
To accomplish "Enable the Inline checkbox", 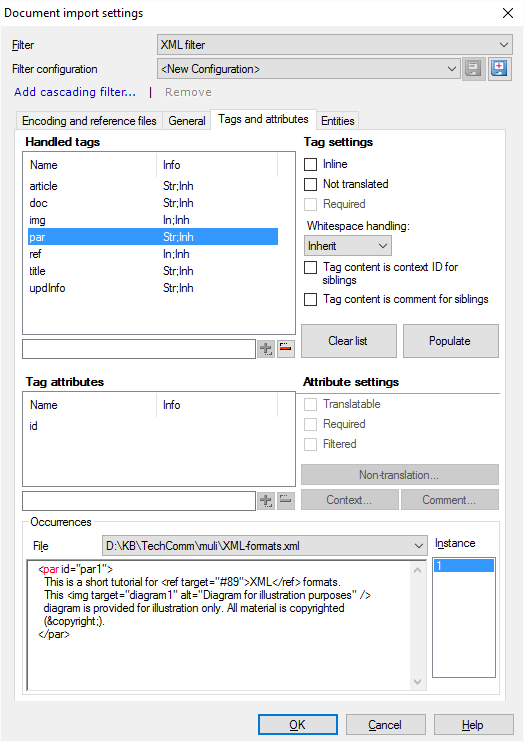I will 311,164.
